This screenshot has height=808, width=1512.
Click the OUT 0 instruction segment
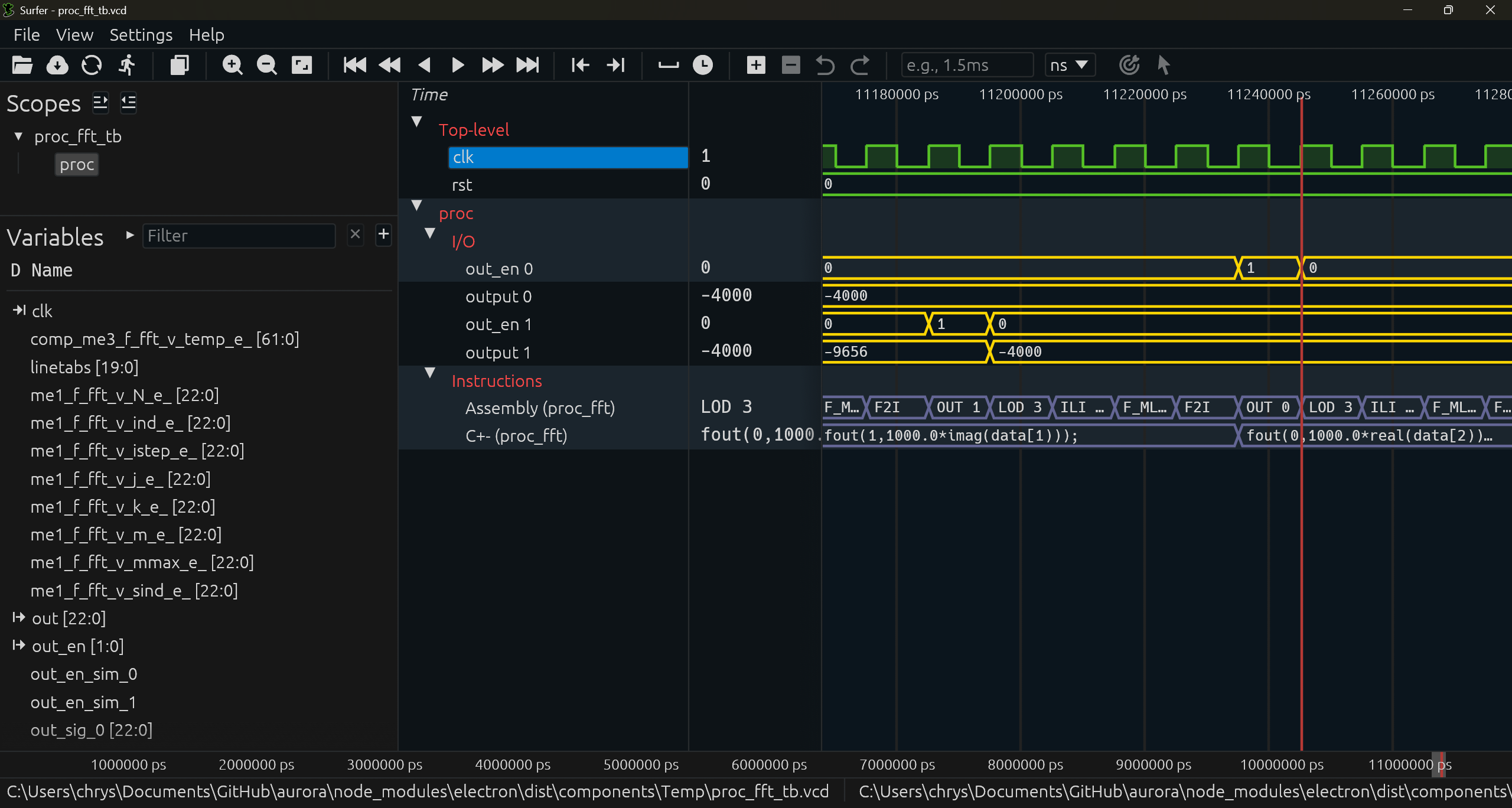point(1268,408)
